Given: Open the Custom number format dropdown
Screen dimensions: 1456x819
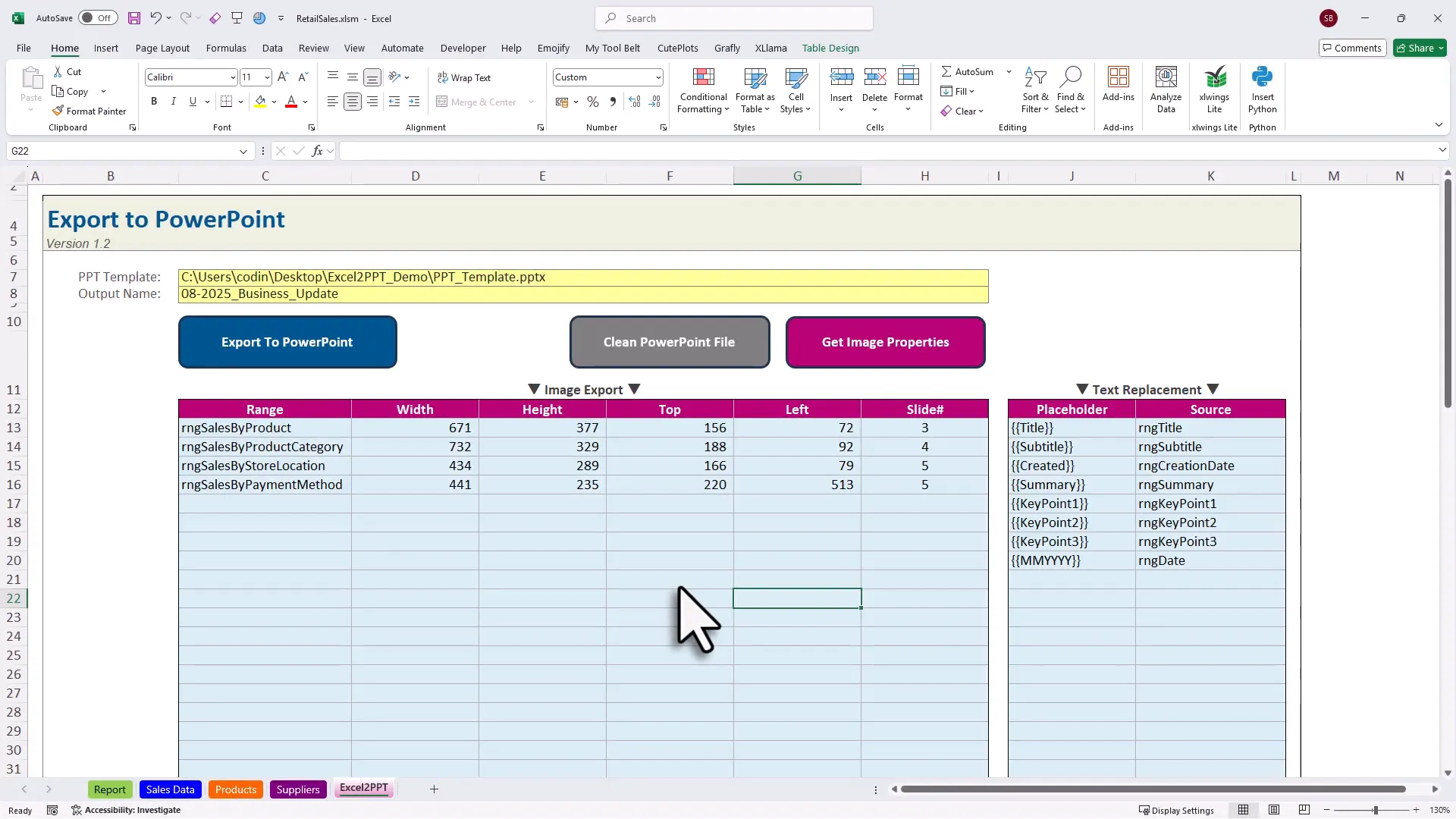Looking at the screenshot, I should coord(657,77).
